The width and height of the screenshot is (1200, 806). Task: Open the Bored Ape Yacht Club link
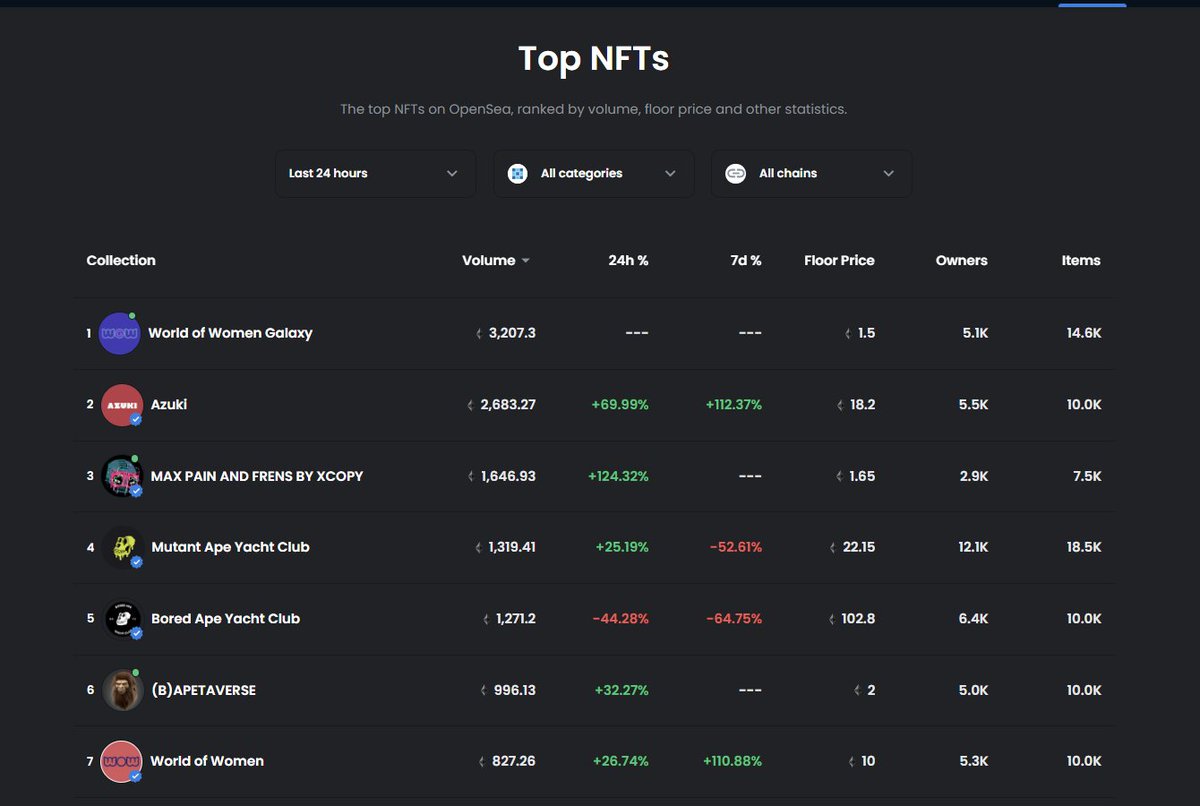point(225,618)
